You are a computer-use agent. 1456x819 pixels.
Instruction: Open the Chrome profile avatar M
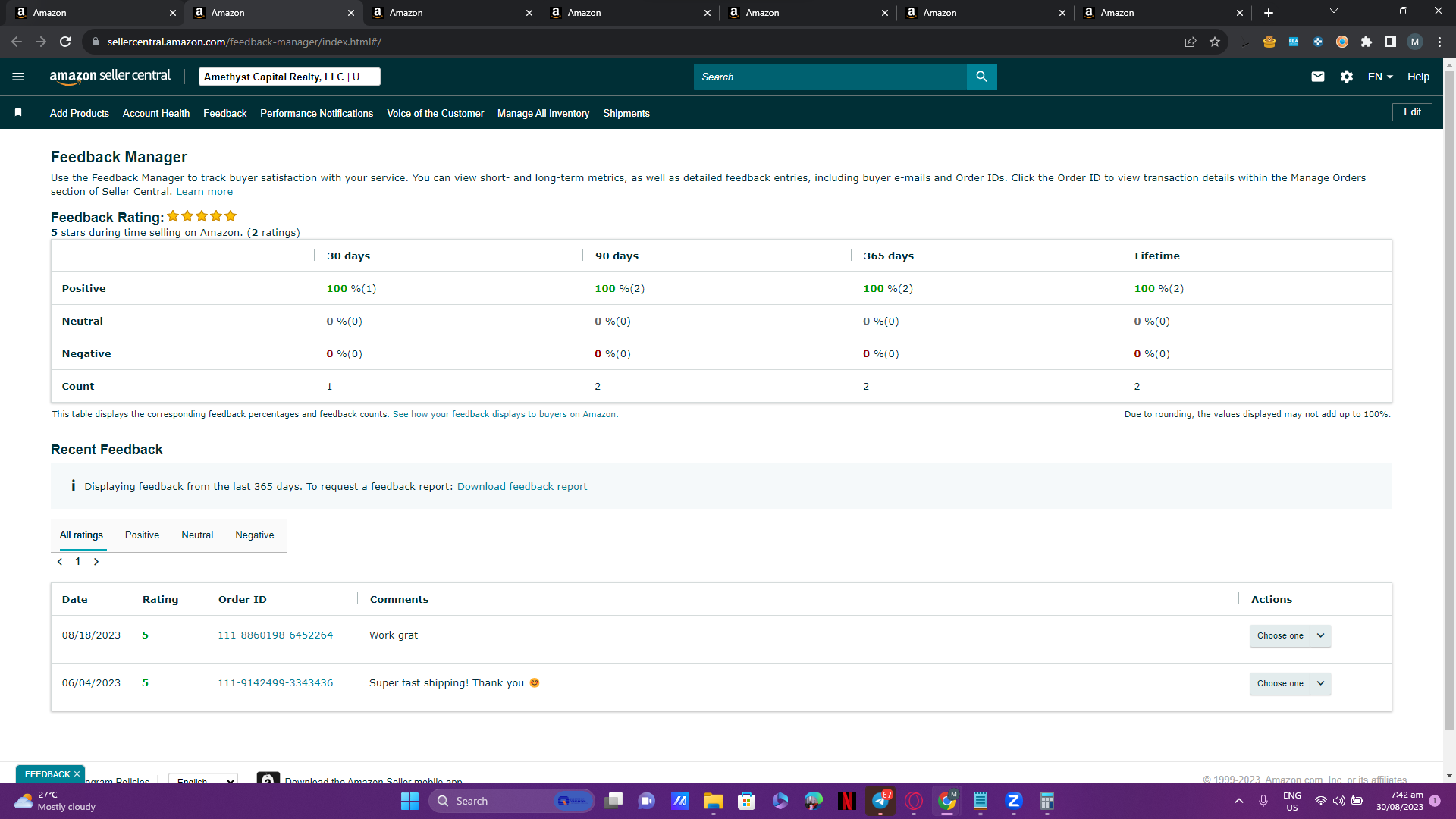tap(1415, 42)
